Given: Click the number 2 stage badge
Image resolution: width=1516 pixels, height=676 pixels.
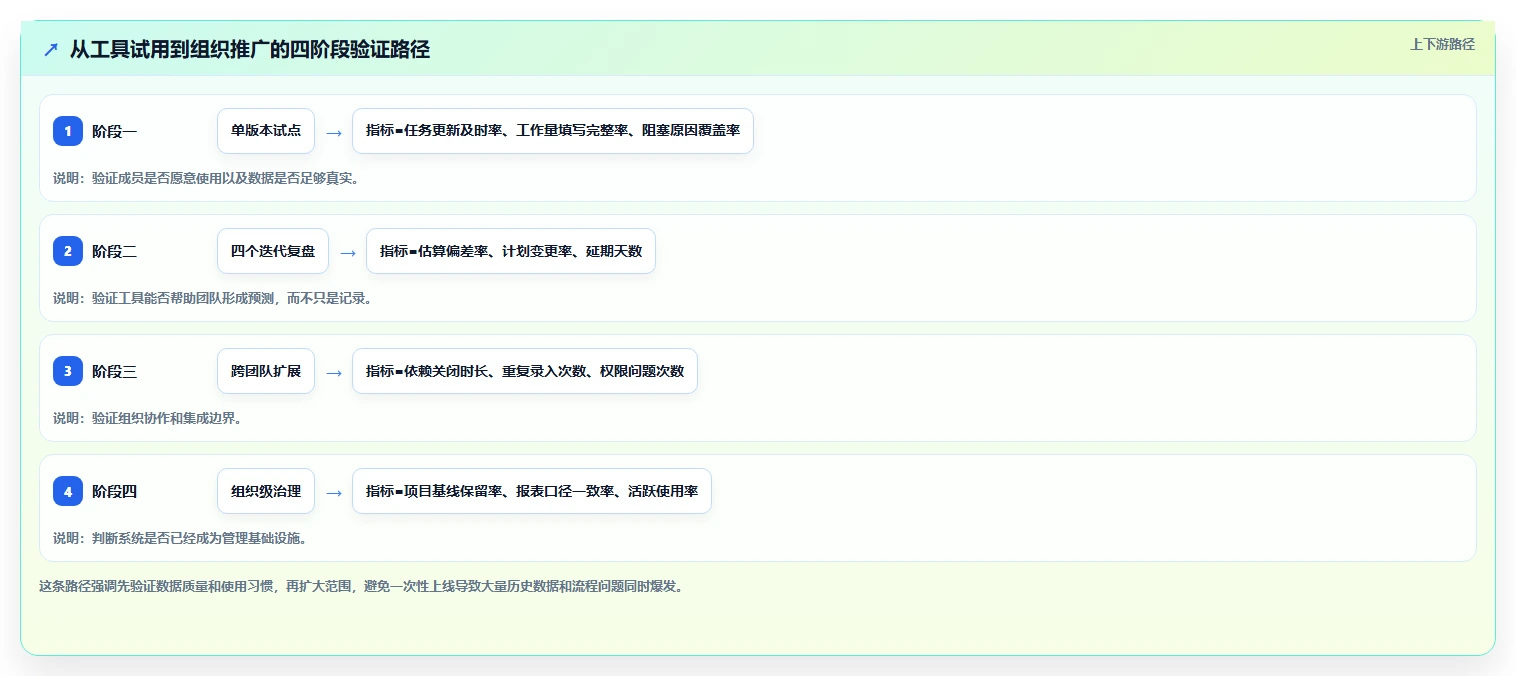Looking at the screenshot, I should [x=68, y=251].
